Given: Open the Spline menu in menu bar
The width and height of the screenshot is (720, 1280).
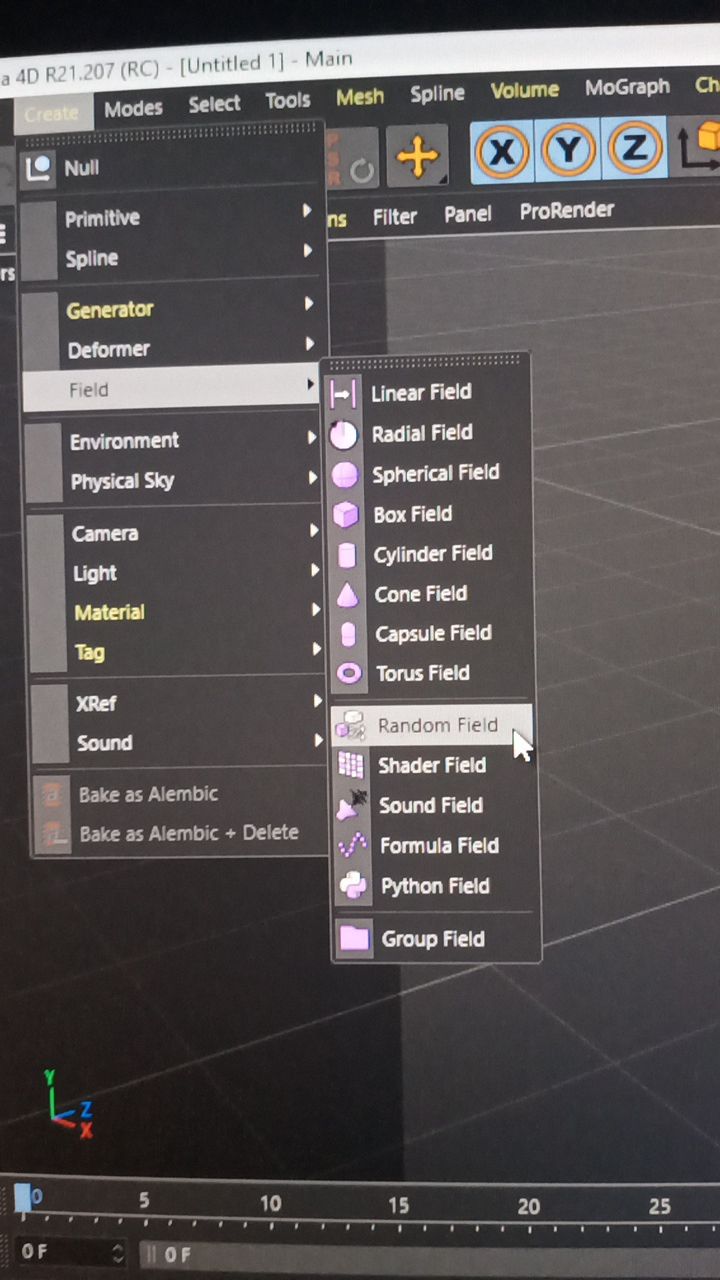Looking at the screenshot, I should pos(437,93).
